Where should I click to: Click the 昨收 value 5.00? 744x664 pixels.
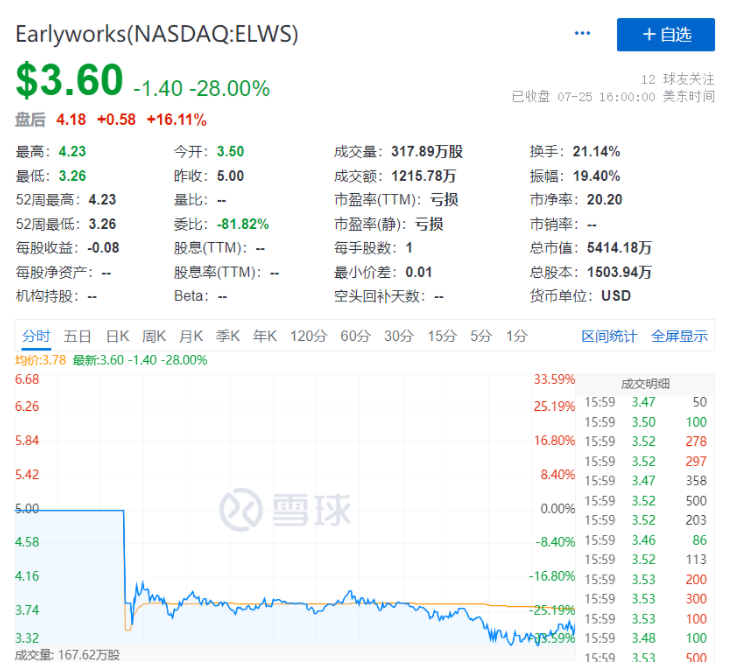231,176
